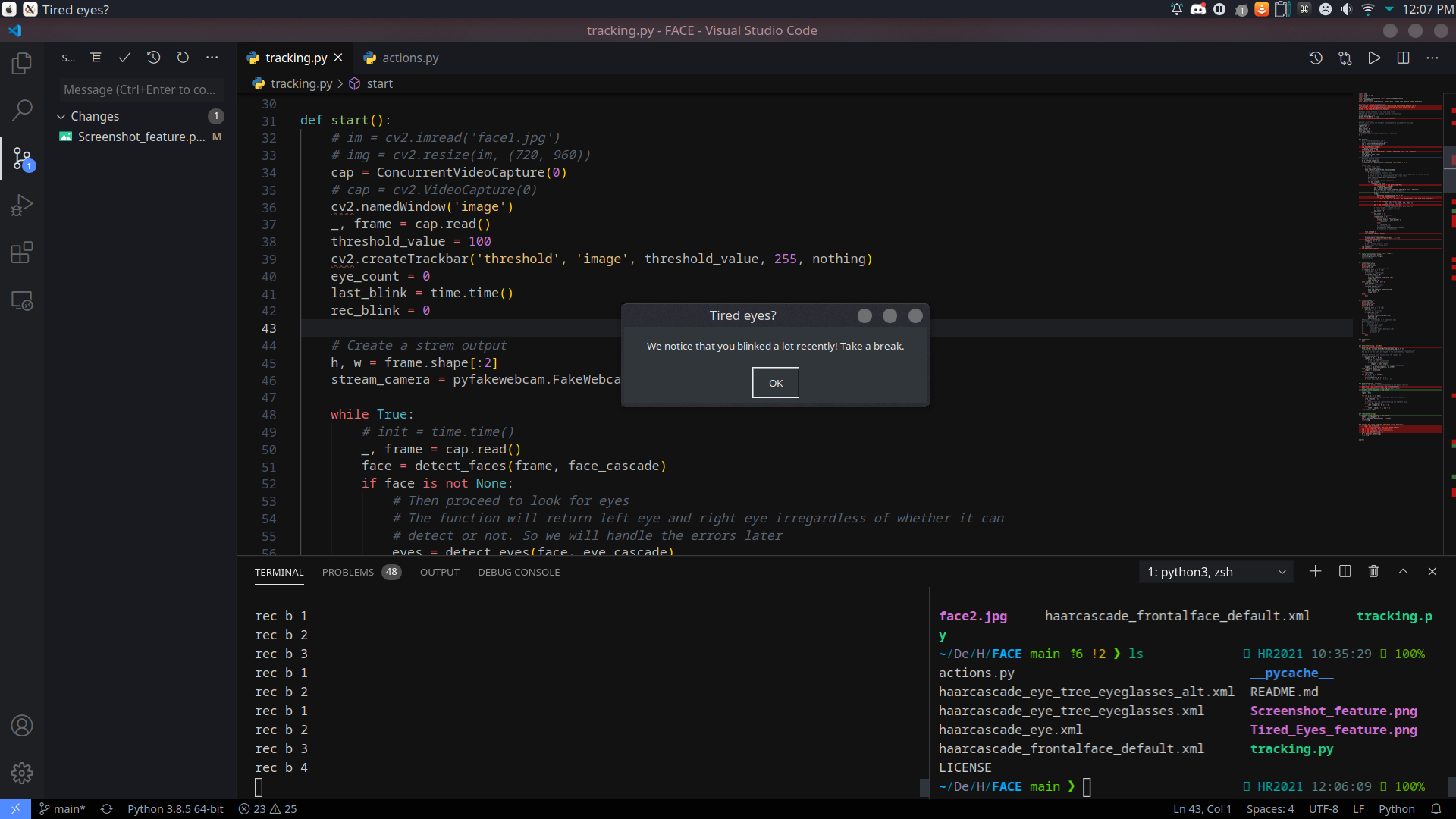Open the Run and Debug view
Image resolution: width=1456 pixels, height=819 pixels.
22,206
